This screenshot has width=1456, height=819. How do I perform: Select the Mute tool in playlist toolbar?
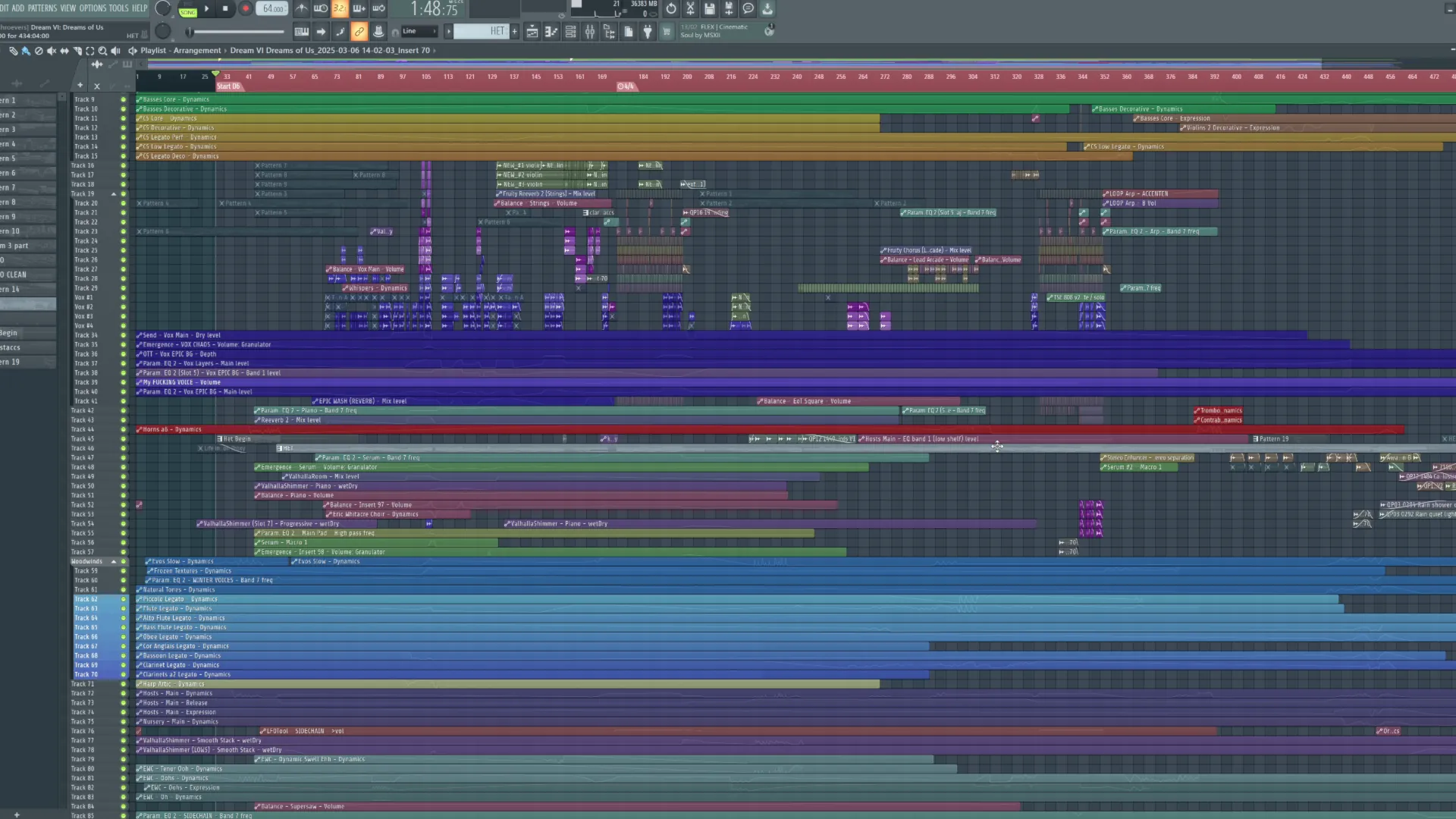tap(52, 51)
